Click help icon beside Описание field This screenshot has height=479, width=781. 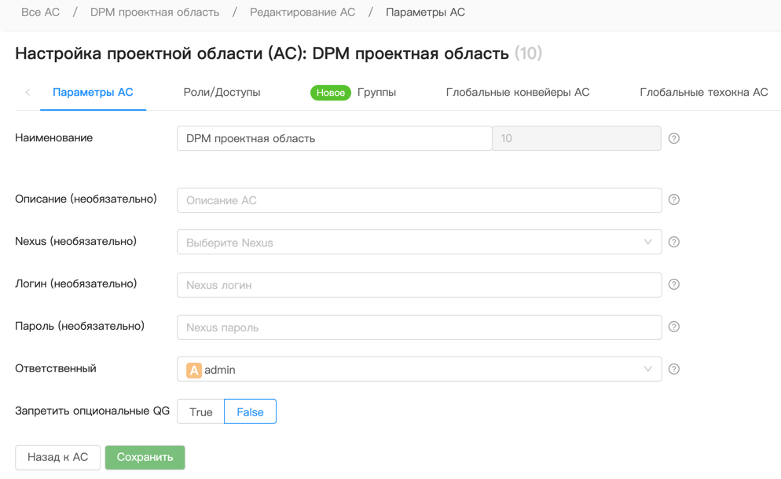(x=674, y=200)
